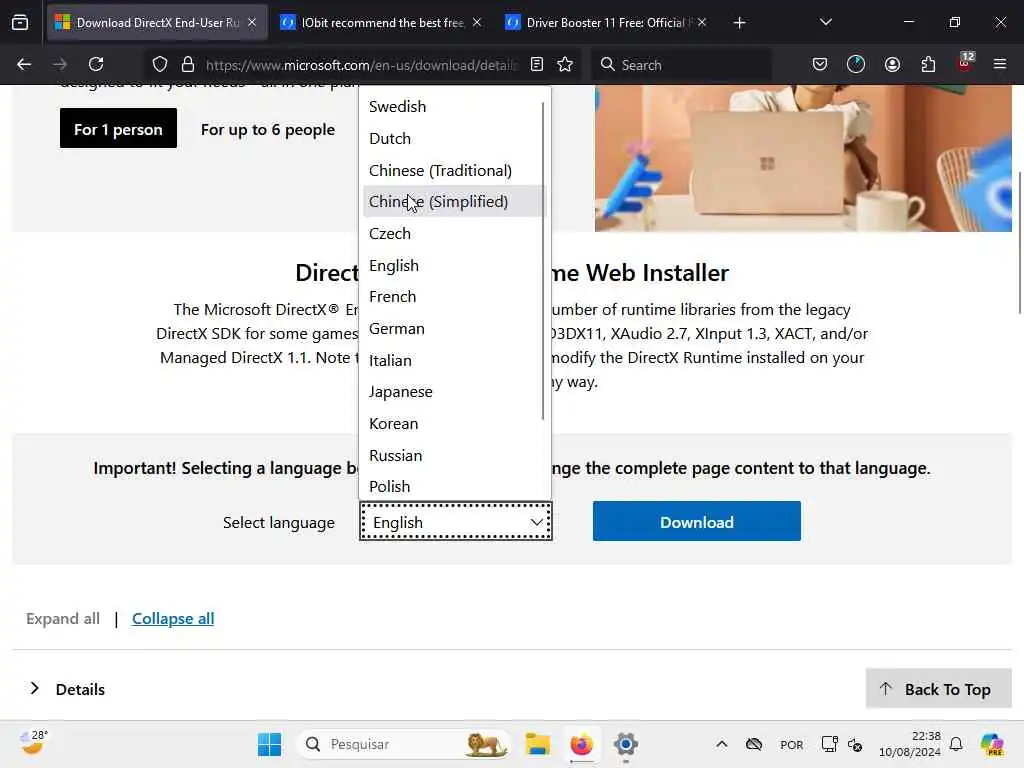1024x768 pixels.
Task: Click the cloud sync tray icon
Action: 754,744
